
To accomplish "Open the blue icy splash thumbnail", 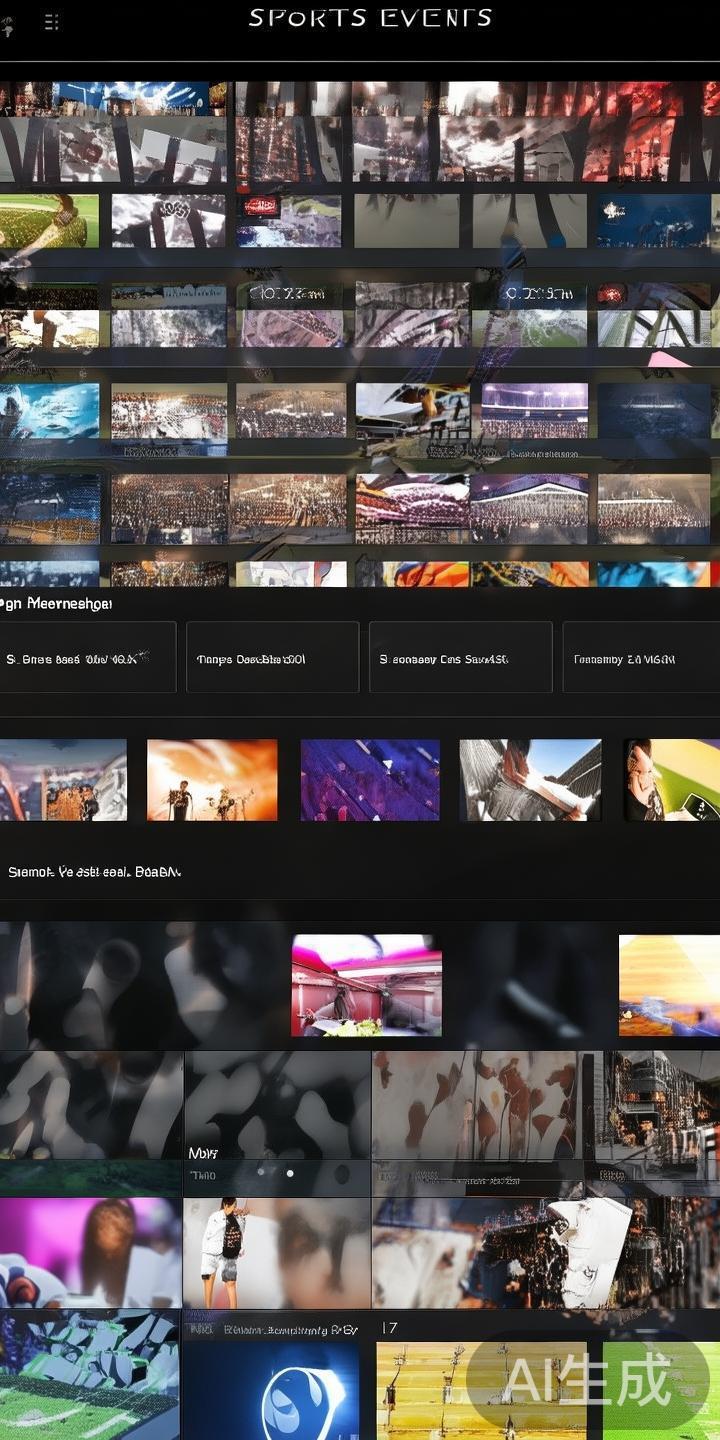I will 49,410.
